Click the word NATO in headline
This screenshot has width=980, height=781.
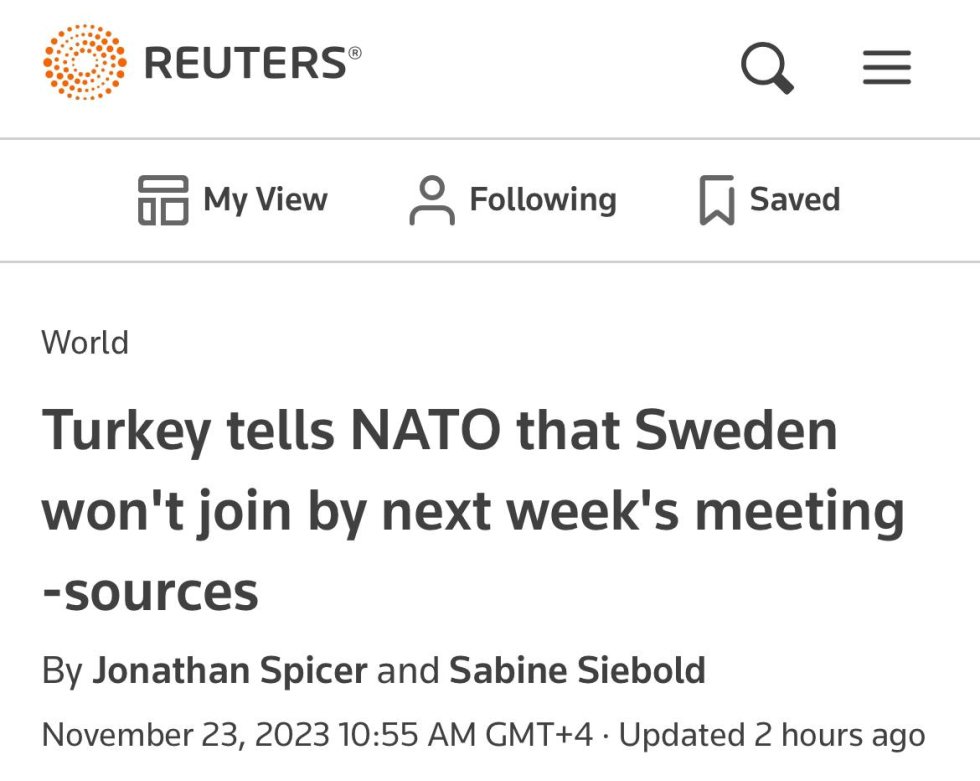pyautogui.click(x=426, y=430)
